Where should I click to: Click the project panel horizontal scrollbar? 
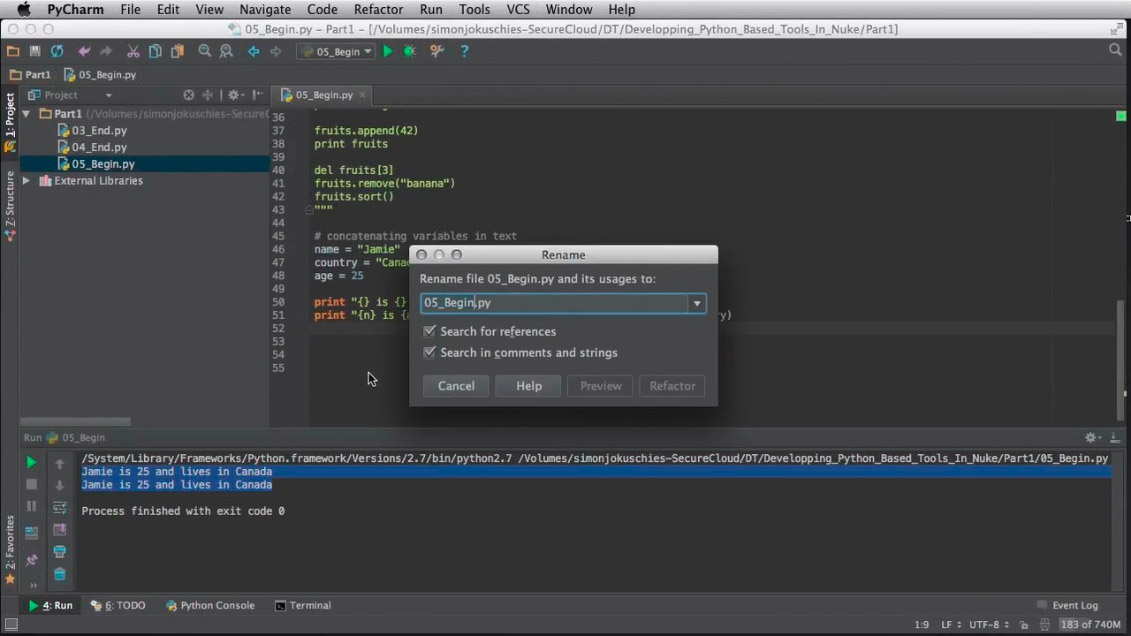pos(75,421)
